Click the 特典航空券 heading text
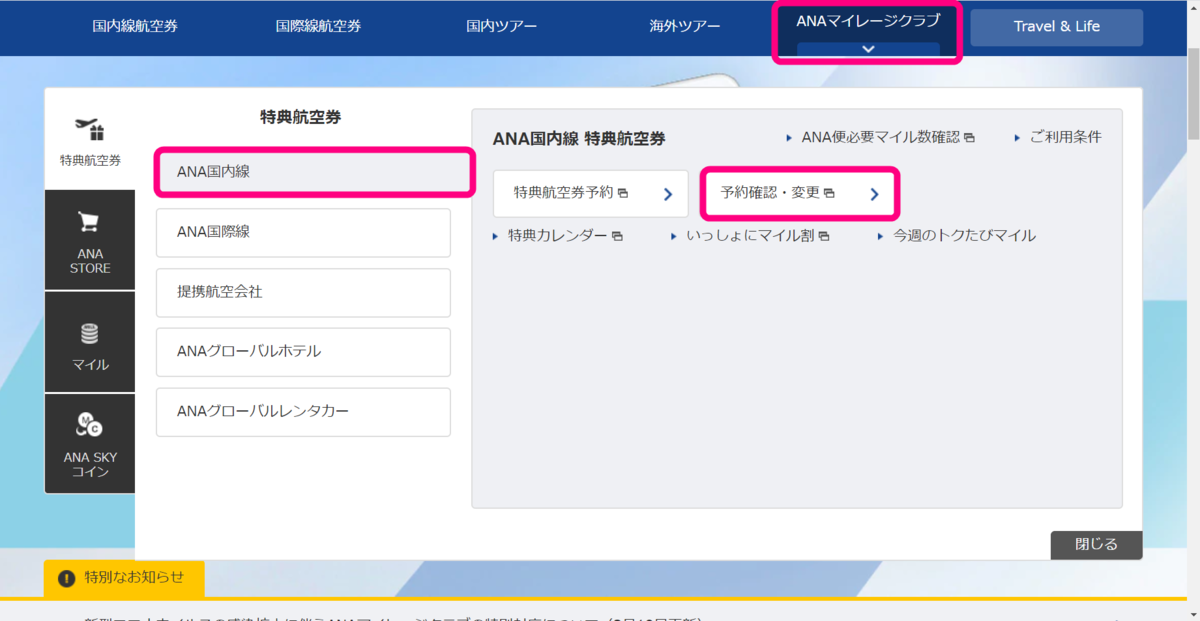The width and height of the screenshot is (1200, 621). point(300,117)
